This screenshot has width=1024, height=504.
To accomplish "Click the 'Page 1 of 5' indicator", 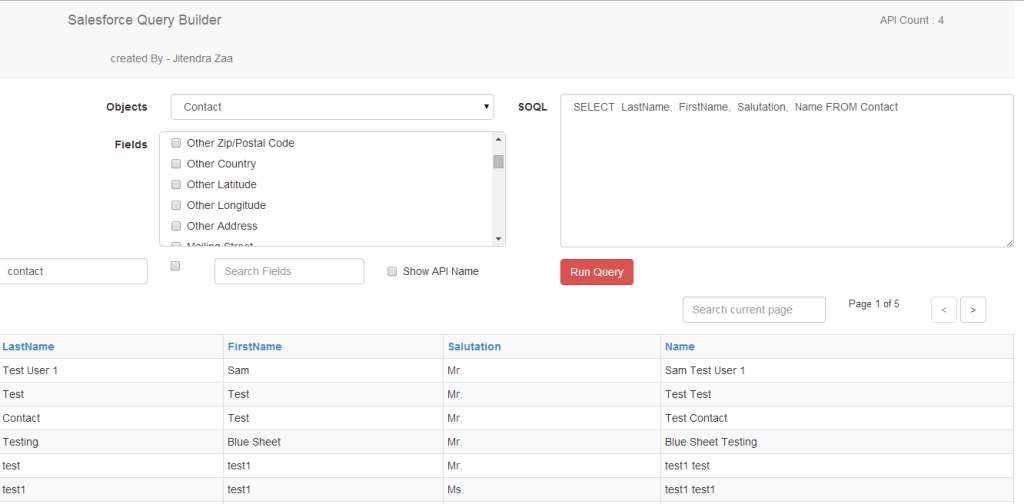I will click(874, 304).
